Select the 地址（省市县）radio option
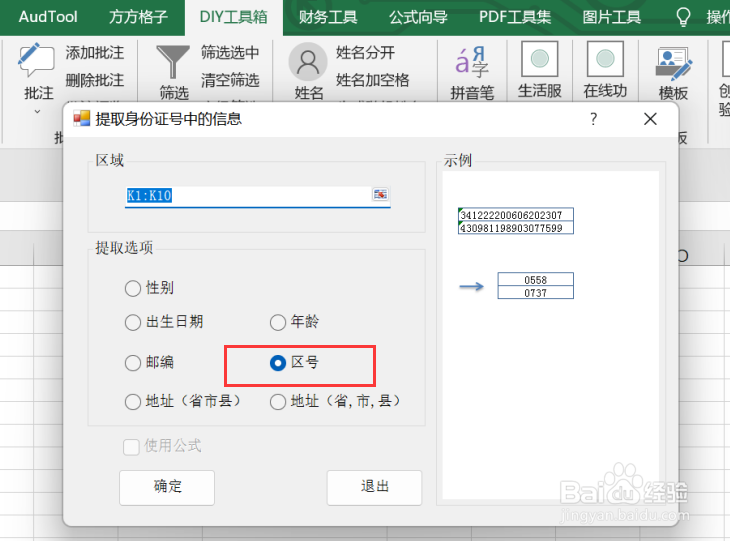This screenshot has width=730, height=541. coord(133,401)
